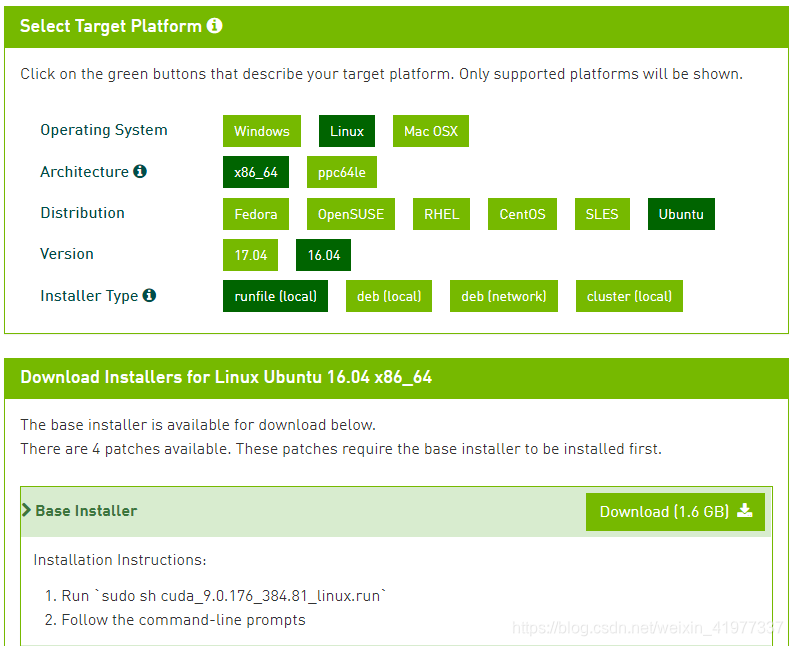Viewport: 793px width, 646px height.
Task: Click the Installation Instructions label
Action: click(x=120, y=560)
